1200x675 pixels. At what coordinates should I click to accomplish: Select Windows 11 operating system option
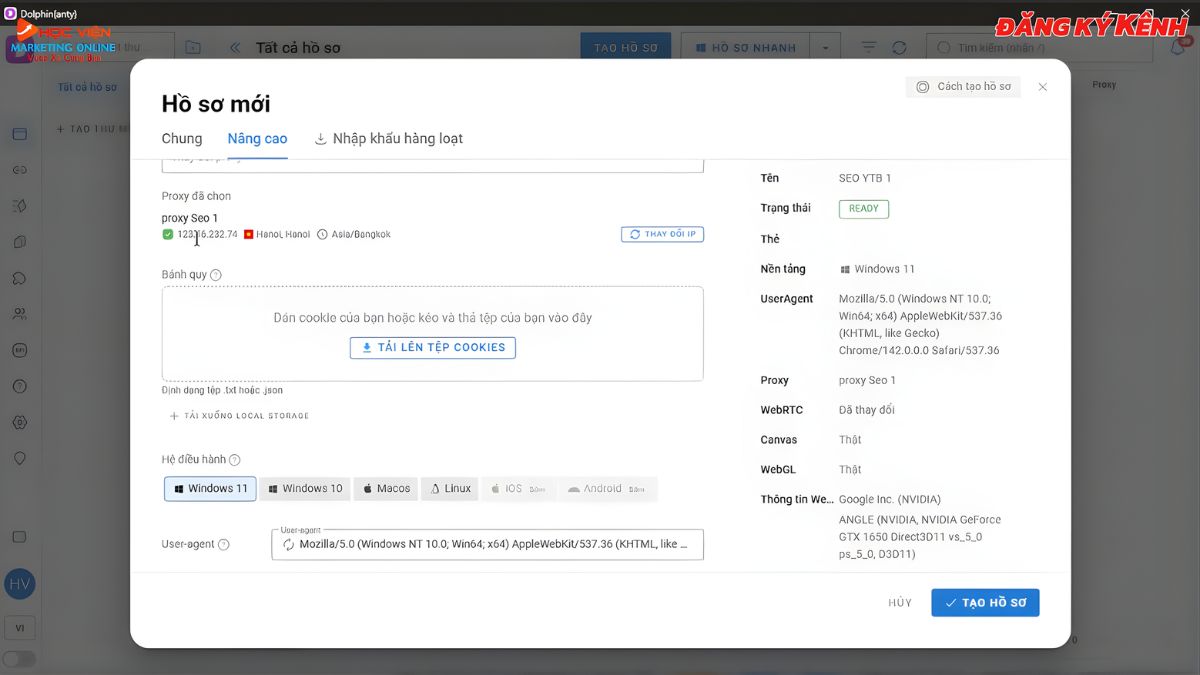210,489
